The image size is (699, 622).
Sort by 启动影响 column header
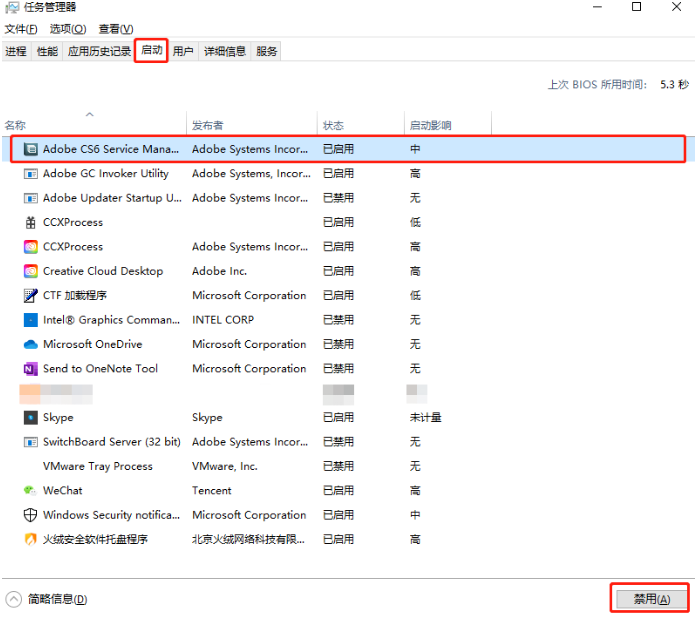tap(430, 126)
